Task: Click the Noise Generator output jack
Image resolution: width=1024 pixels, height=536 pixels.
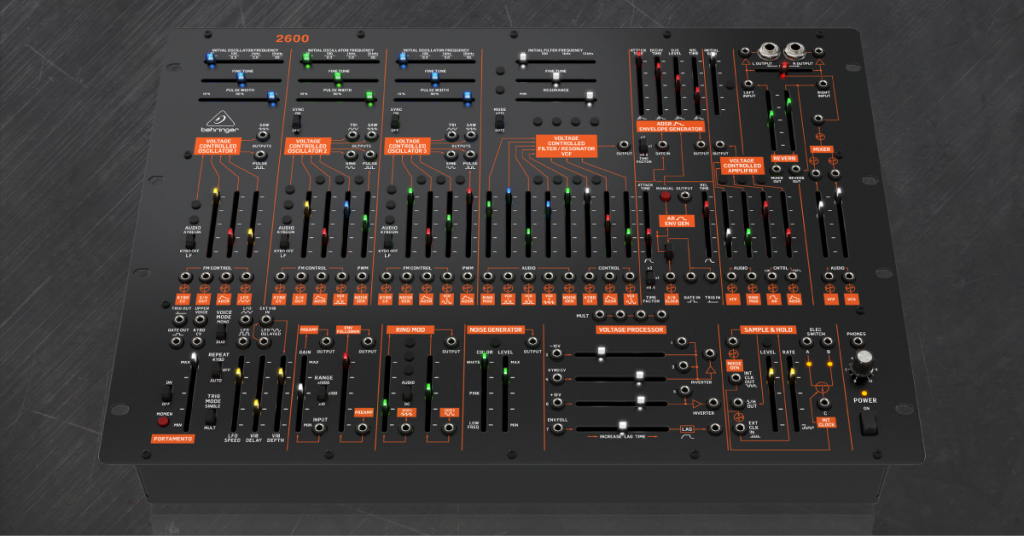Action: click(532, 341)
